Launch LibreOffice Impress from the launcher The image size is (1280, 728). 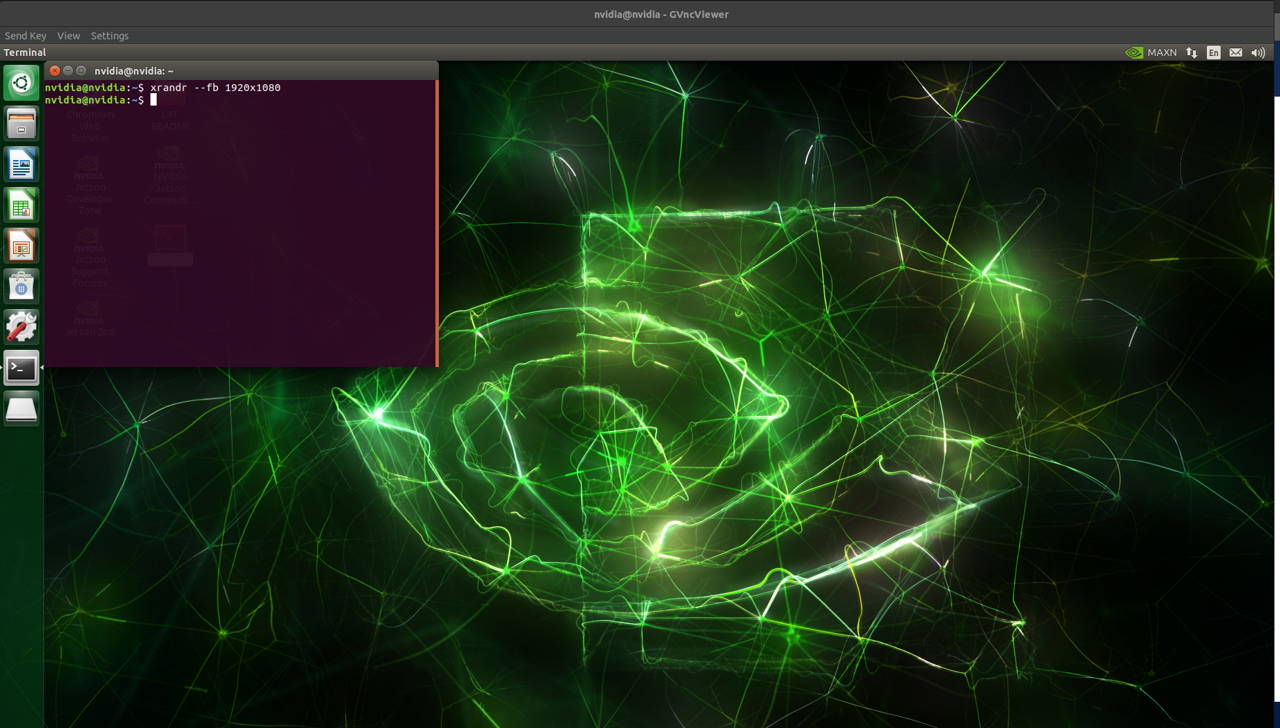(21, 245)
